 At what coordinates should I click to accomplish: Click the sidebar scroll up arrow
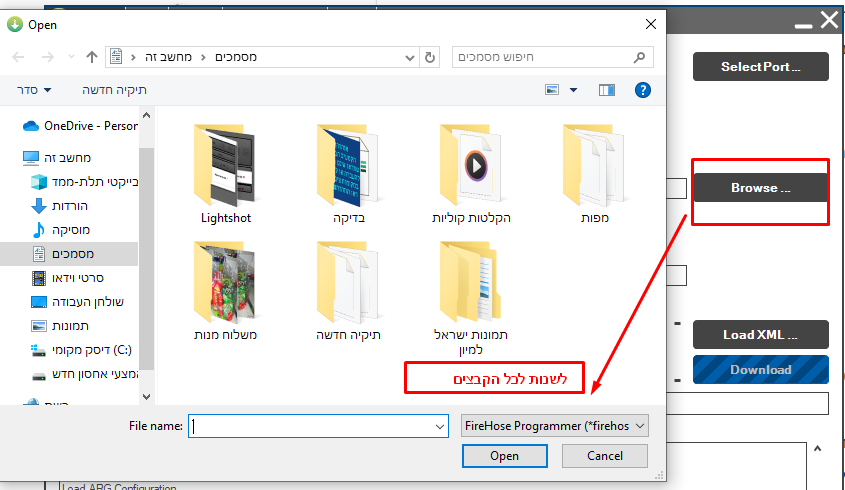[147, 115]
